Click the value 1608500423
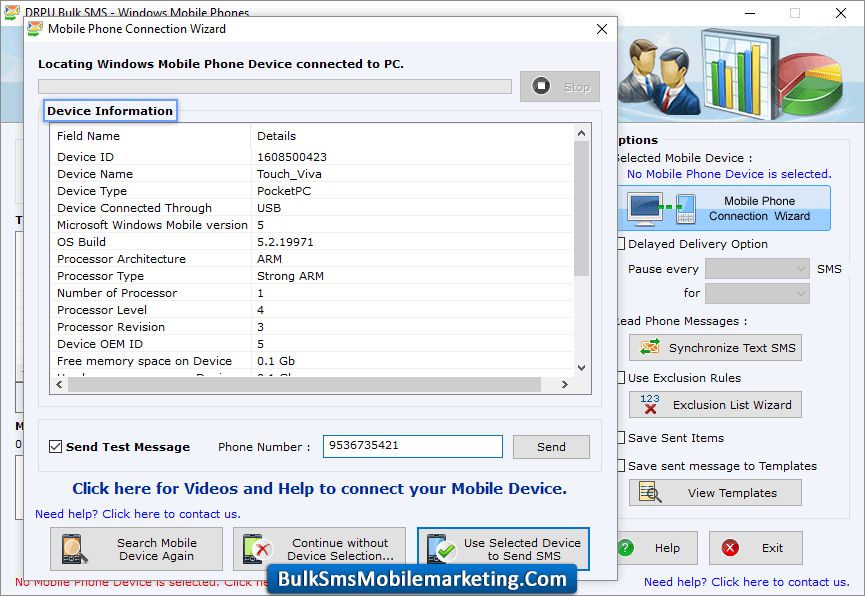This screenshot has width=865, height=596. click(x=292, y=157)
